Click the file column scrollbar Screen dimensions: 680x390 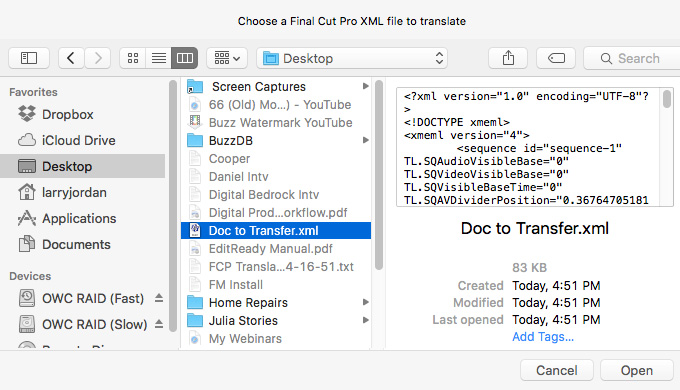click(x=379, y=175)
